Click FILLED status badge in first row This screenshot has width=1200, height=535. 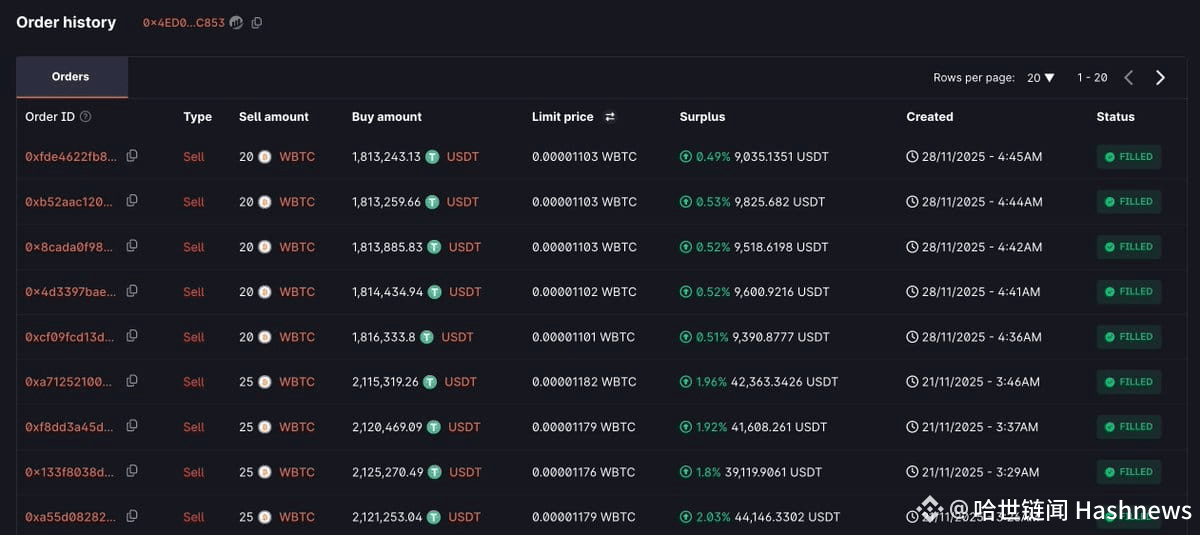[x=1129, y=157]
